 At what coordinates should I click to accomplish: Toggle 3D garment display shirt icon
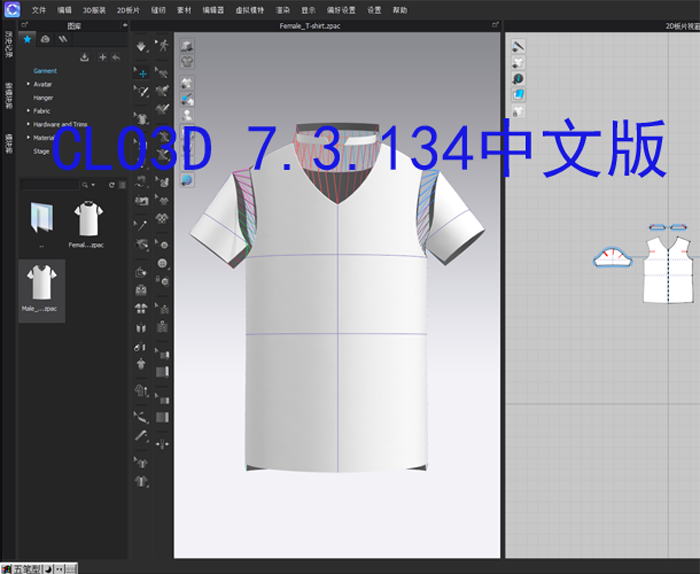coord(187,62)
